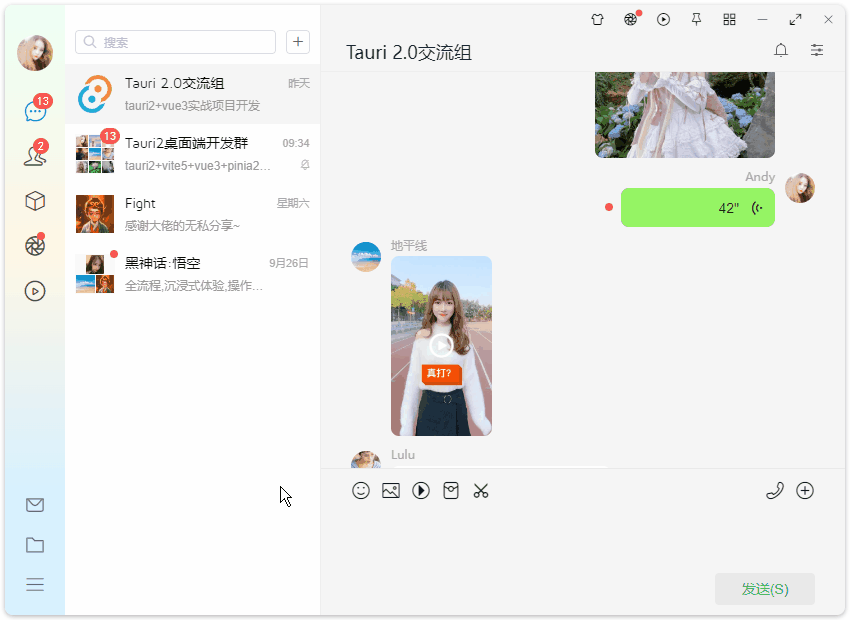Image resolution: width=850 pixels, height=620 pixels.
Task: Toggle the notification bell for this chat
Action: tap(781, 50)
